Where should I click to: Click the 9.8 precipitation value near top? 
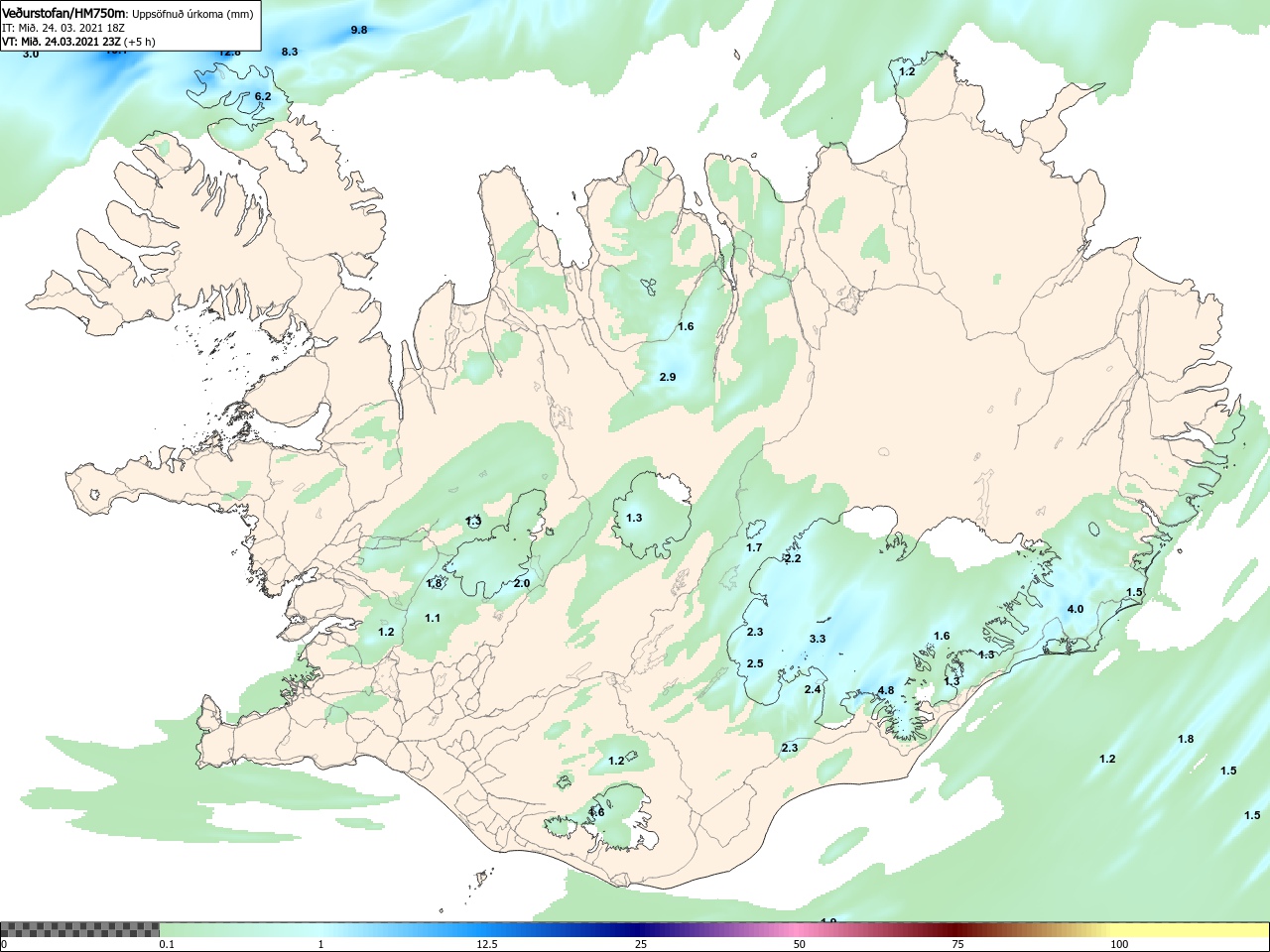[x=359, y=30]
